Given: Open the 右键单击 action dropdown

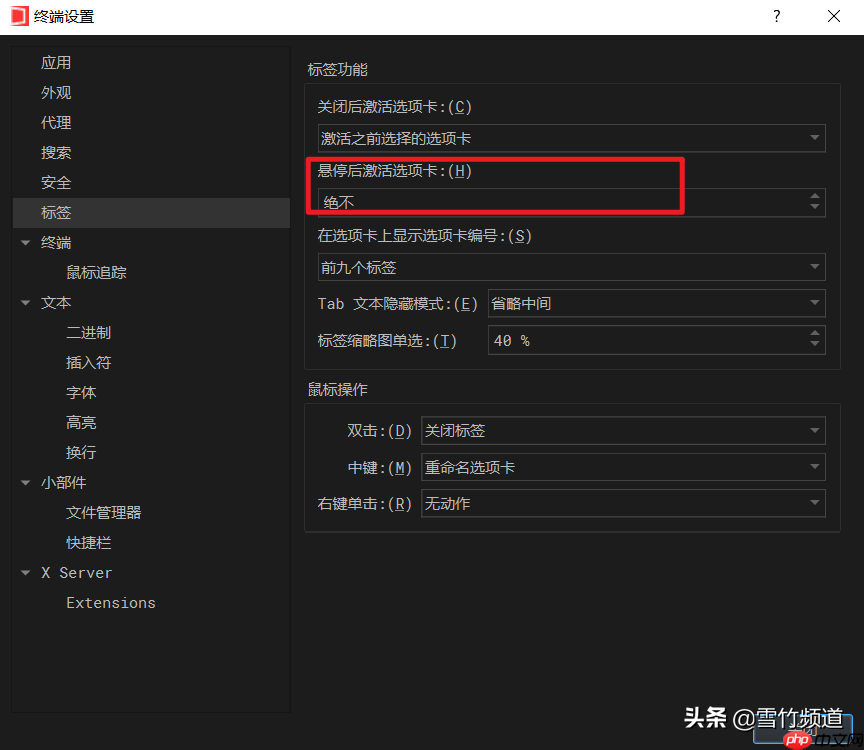Looking at the screenshot, I should [x=623, y=503].
